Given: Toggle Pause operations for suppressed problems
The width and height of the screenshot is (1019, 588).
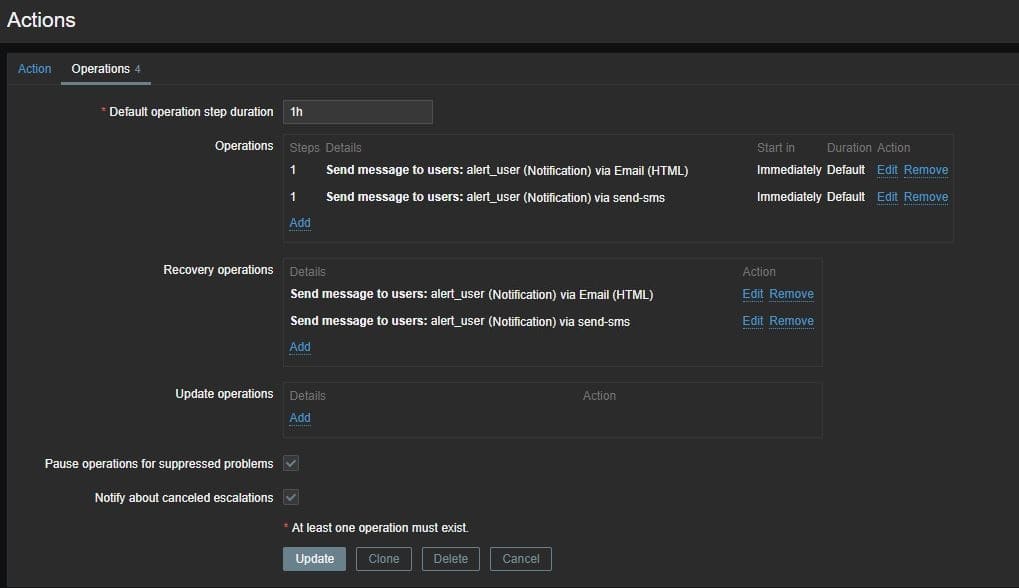Looking at the screenshot, I should tap(291, 464).
